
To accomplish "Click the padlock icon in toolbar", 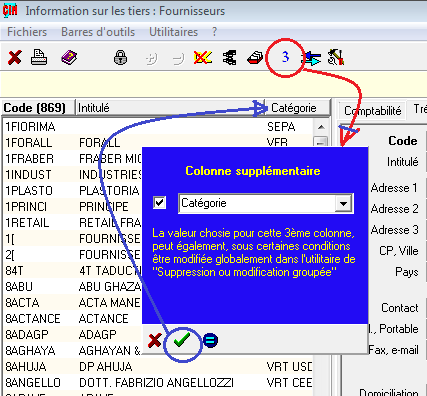I will (x=120, y=57).
